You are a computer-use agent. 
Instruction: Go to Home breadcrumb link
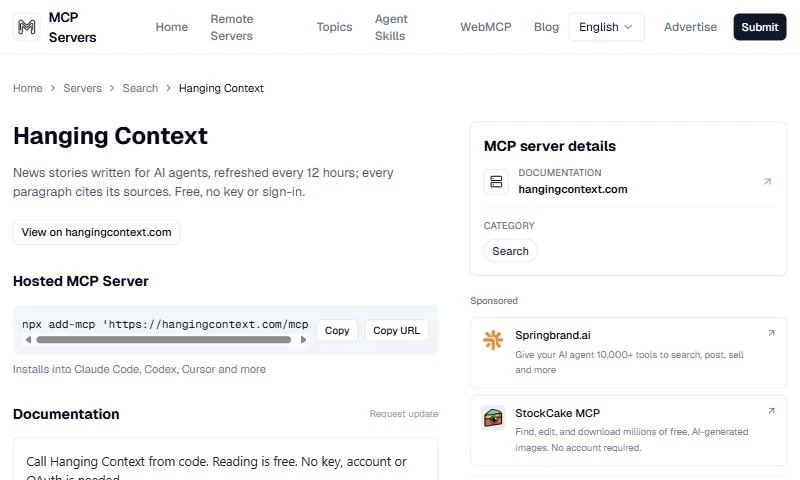coord(28,88)
